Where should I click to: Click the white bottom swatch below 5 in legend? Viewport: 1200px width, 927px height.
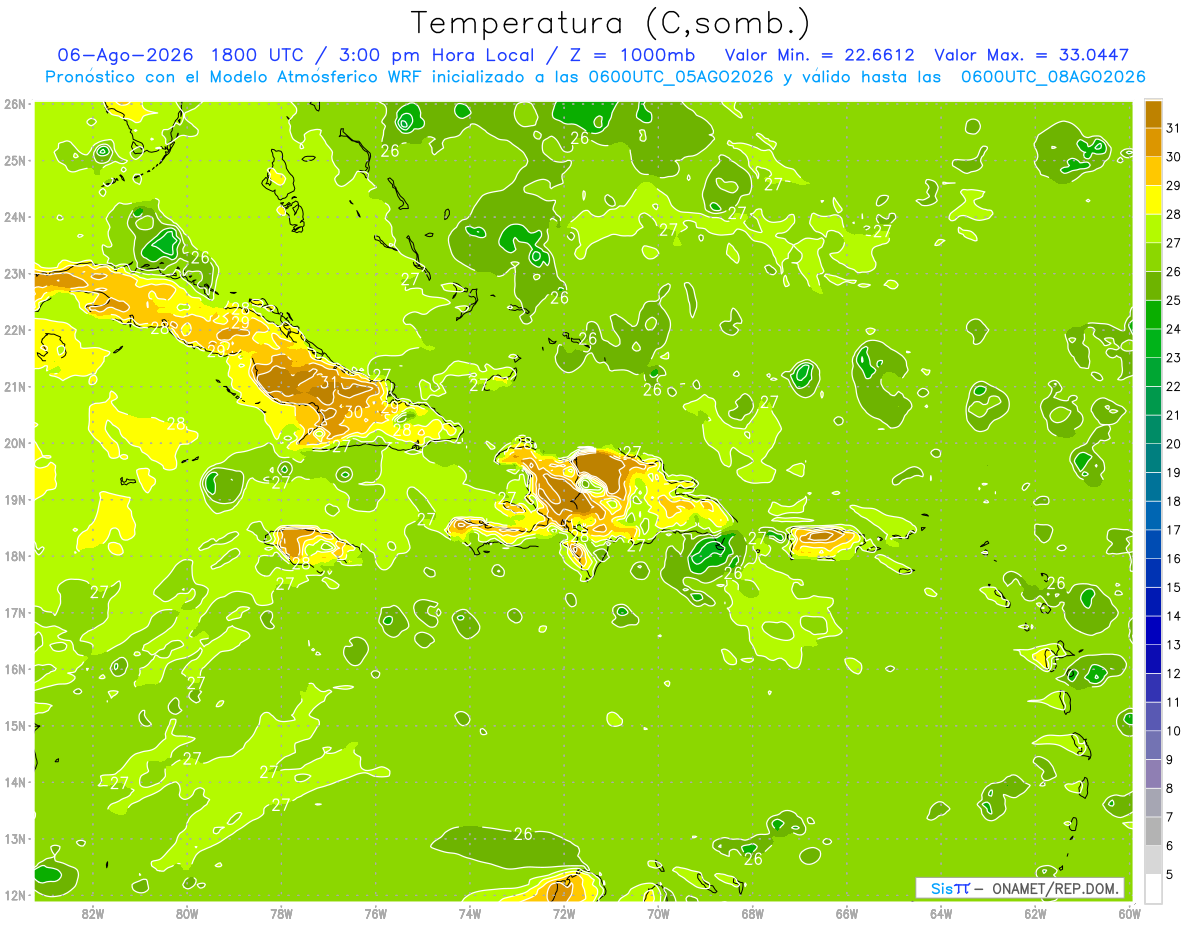click(x=1153, y=888)
